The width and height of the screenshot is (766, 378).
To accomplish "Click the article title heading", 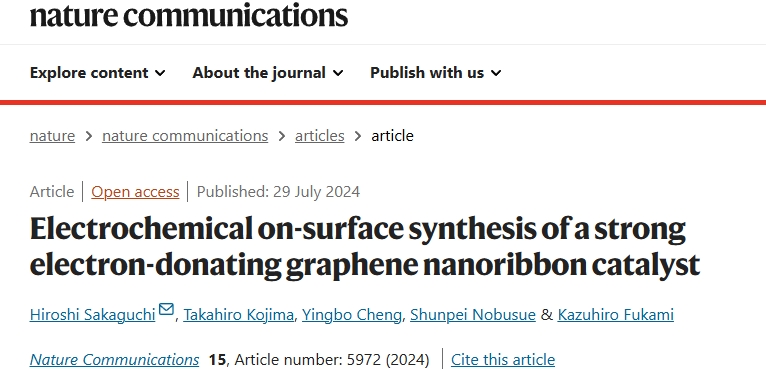I will [365, 247].
